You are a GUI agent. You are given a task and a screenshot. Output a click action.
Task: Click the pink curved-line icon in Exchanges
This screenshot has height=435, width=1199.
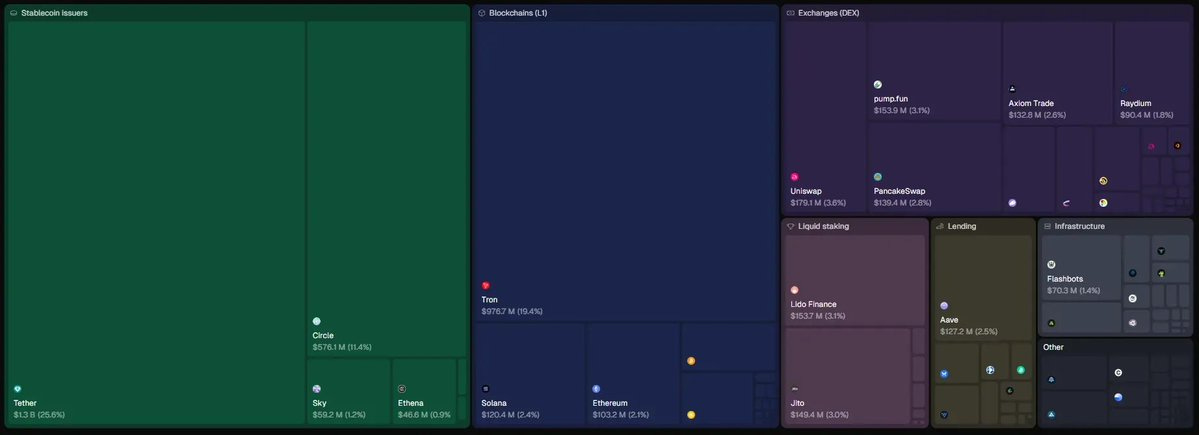tap(1066, 203)
